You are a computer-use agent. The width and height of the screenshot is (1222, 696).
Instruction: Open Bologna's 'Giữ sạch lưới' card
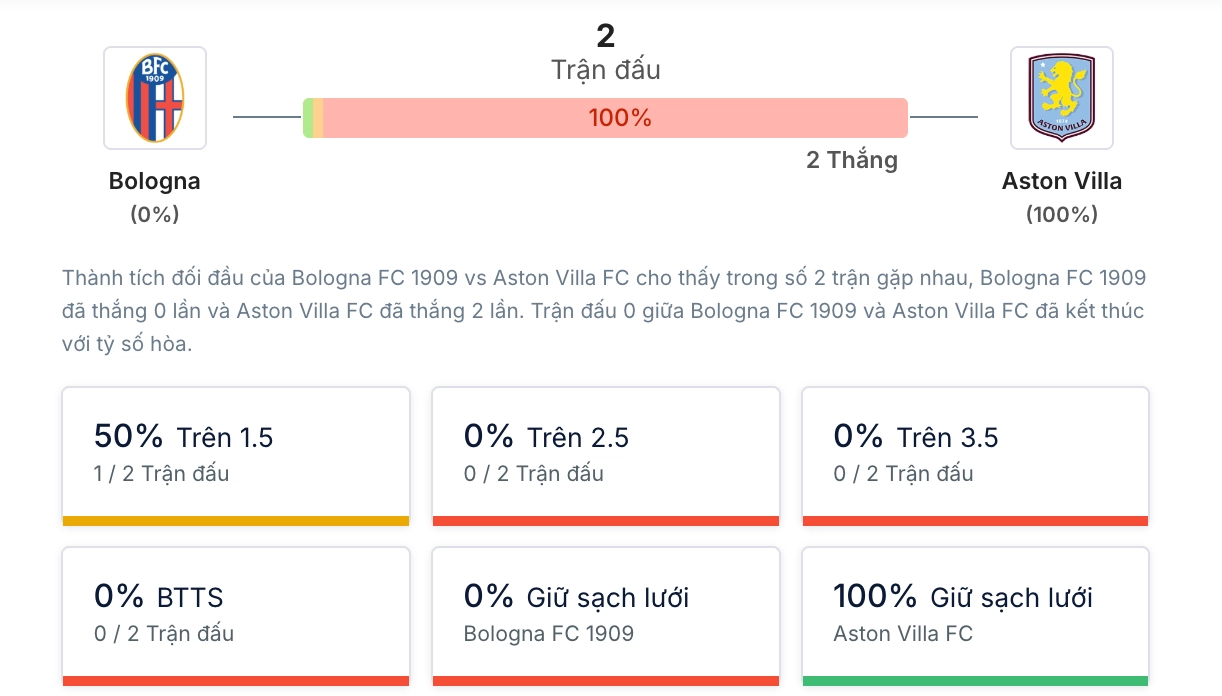[605, 615]
